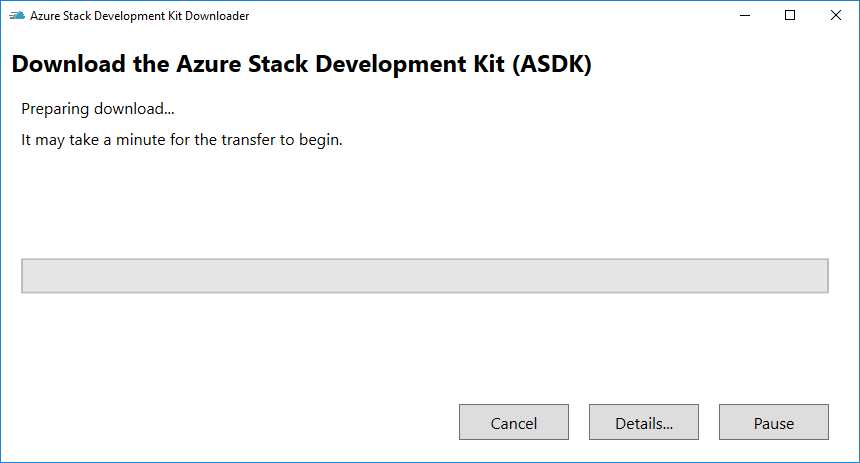The width and height of the screenshot is (860, 463).
Task: Click the word 'Downloader' in the window caption
Action: [x=217, y=16]
